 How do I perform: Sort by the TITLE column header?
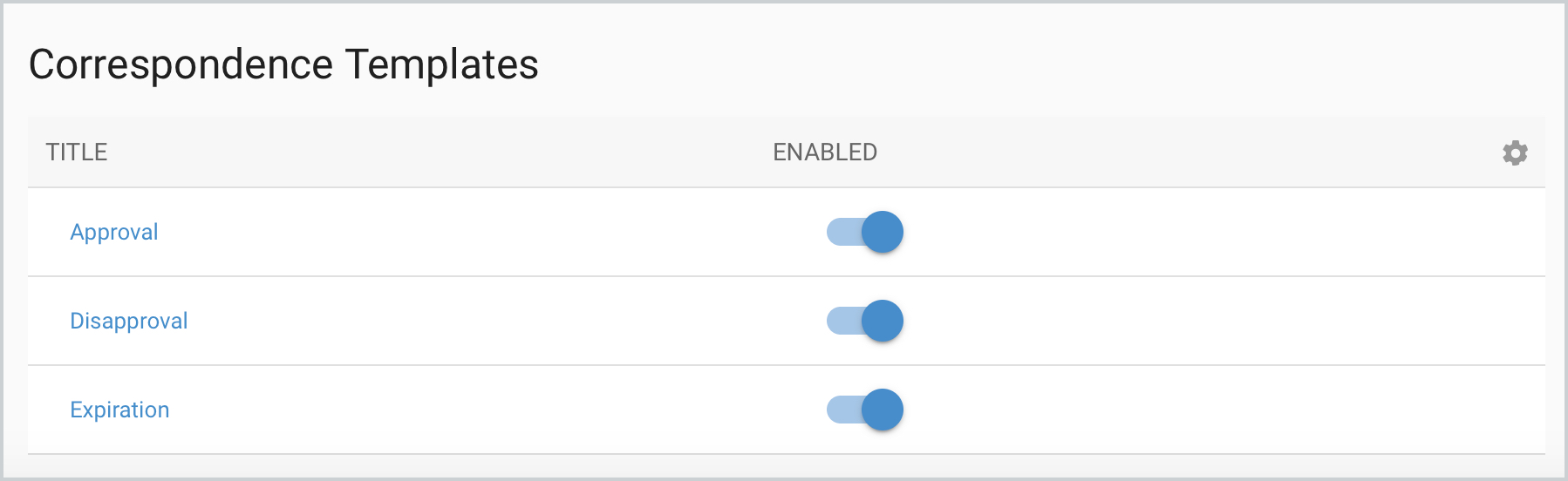tap(77, 152)
